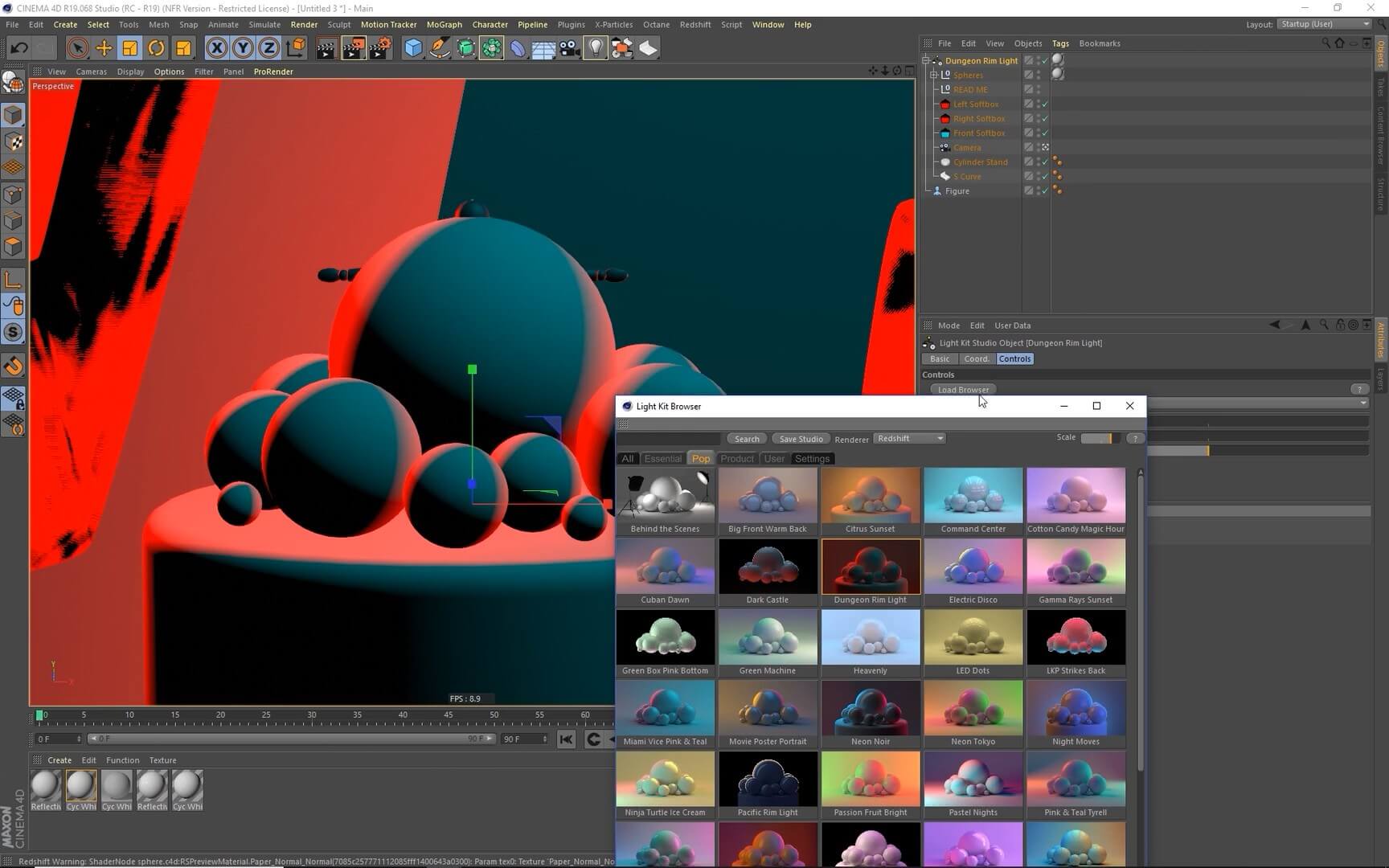Screen dimensions: 1389x868
Task: Select the Citrus Sunset light kit thumbnail
Action: pyautogui.click(x=870, y=502)
